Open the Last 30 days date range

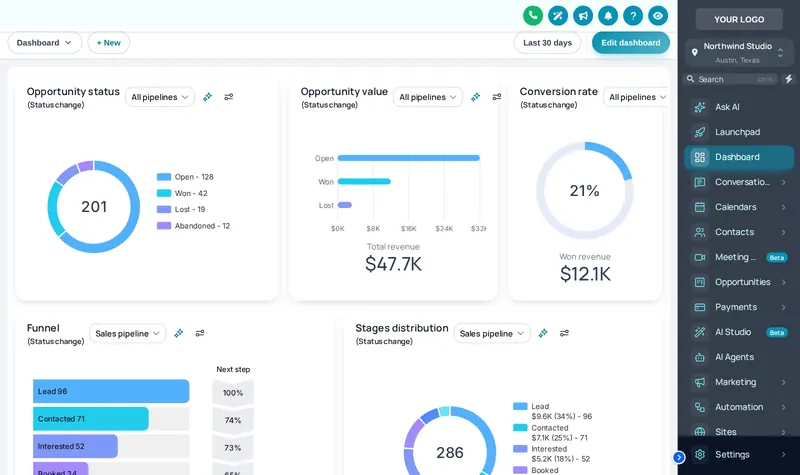pos(547,43)
